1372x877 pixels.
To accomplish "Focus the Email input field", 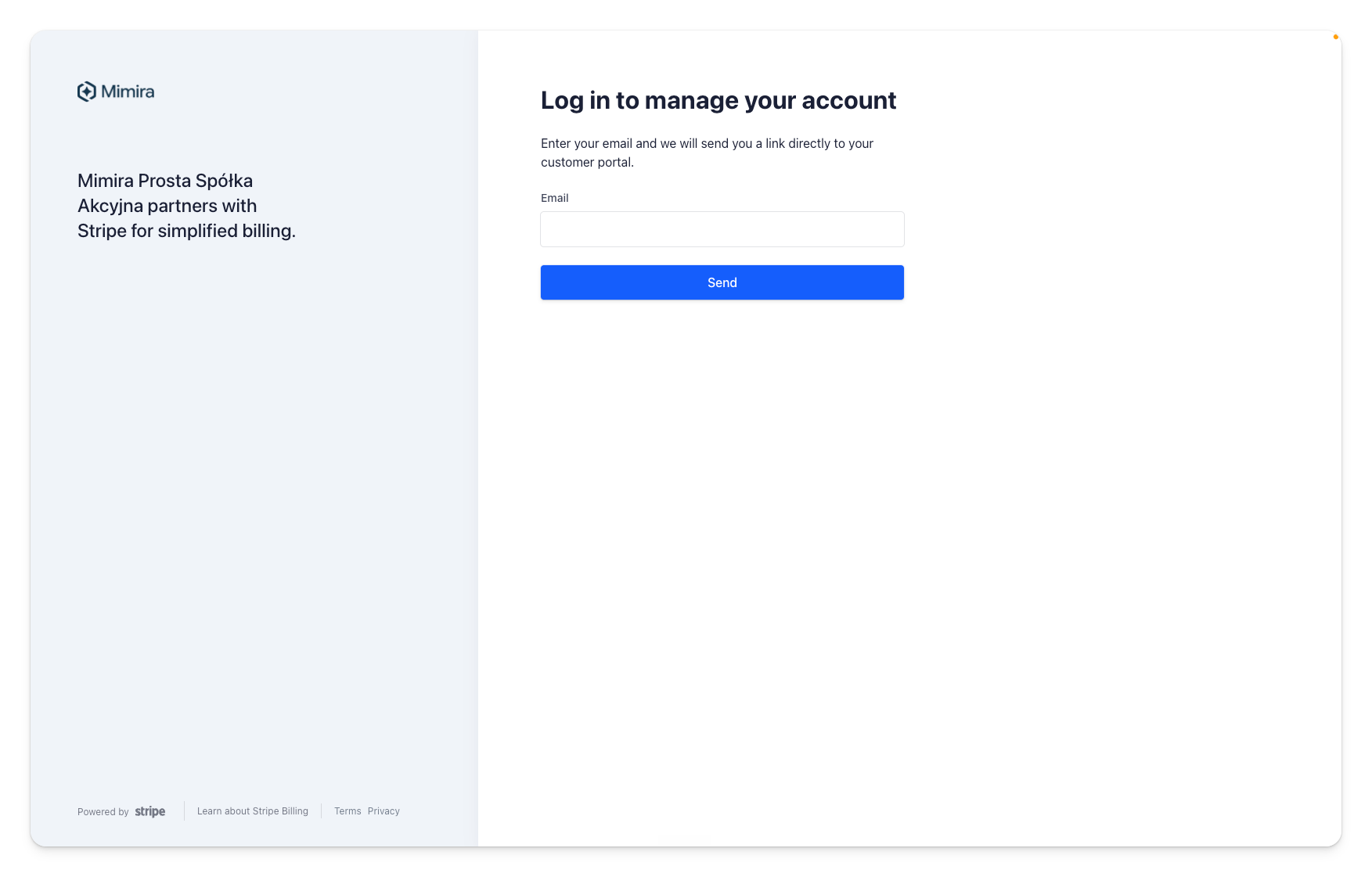I will click(x=722, y=229).
